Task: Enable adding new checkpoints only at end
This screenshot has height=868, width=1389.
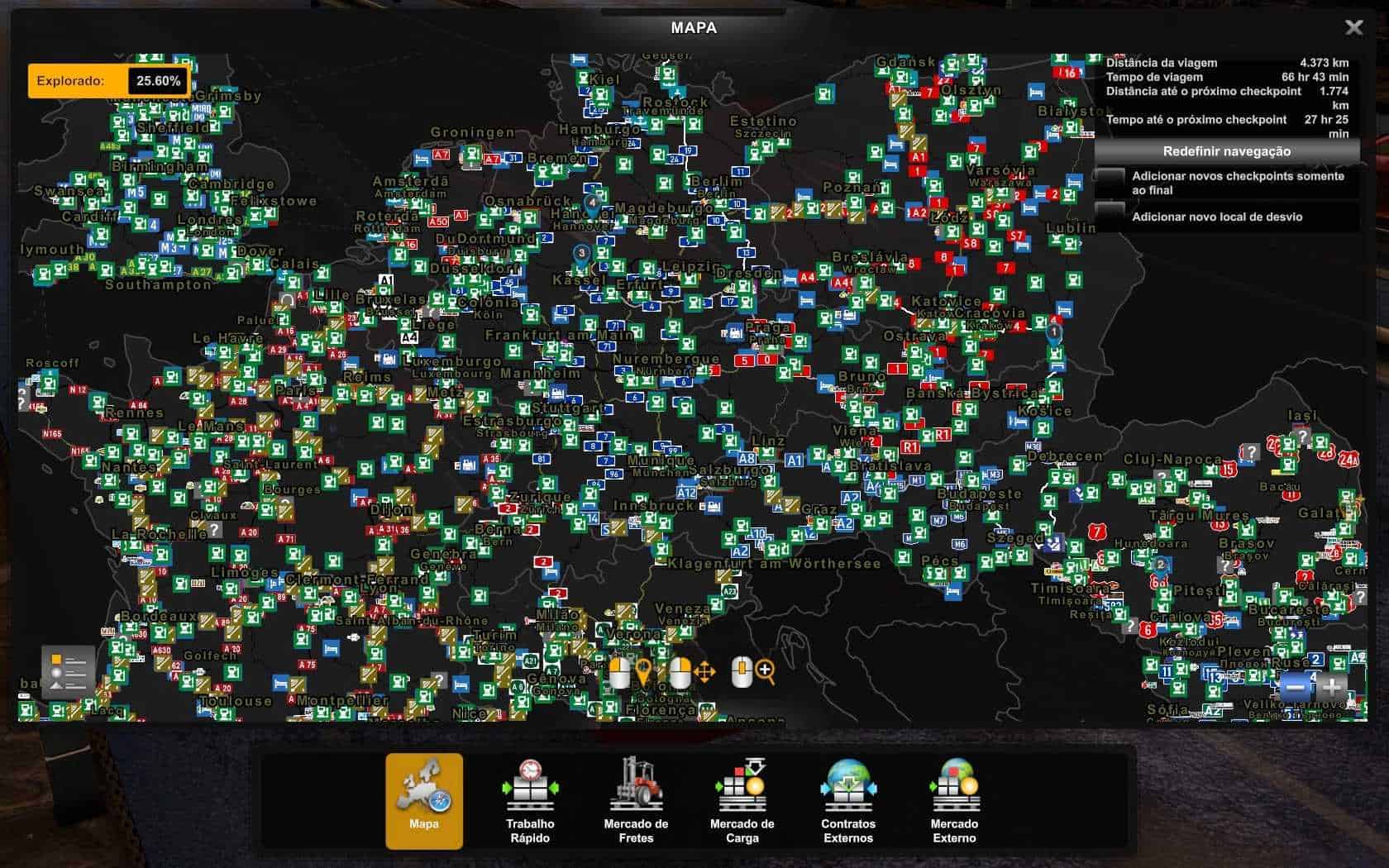Action: pos(1110,182)
